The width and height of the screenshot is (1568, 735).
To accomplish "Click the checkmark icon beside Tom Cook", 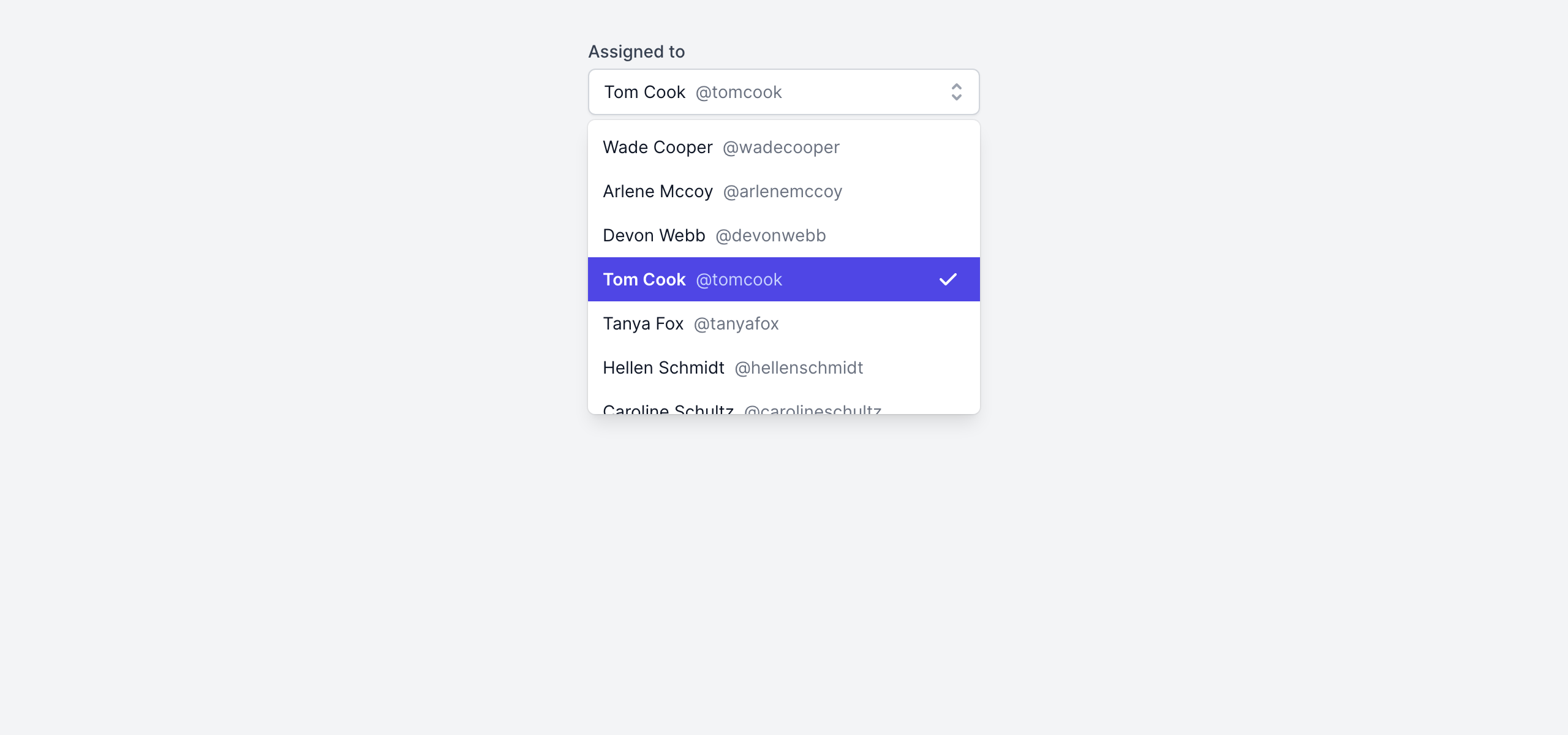I will (948, 279).
